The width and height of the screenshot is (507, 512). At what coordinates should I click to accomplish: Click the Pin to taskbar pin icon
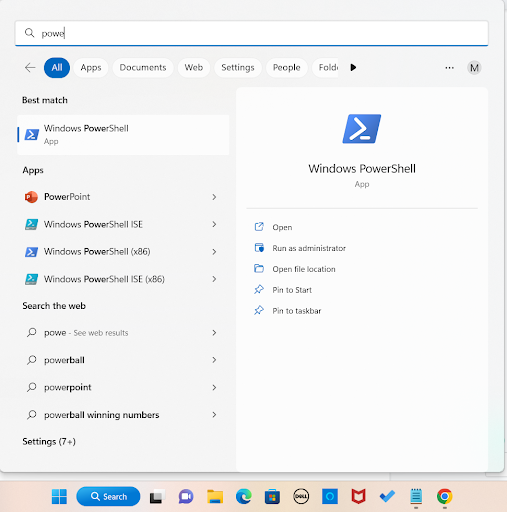[x=259, y=310]
